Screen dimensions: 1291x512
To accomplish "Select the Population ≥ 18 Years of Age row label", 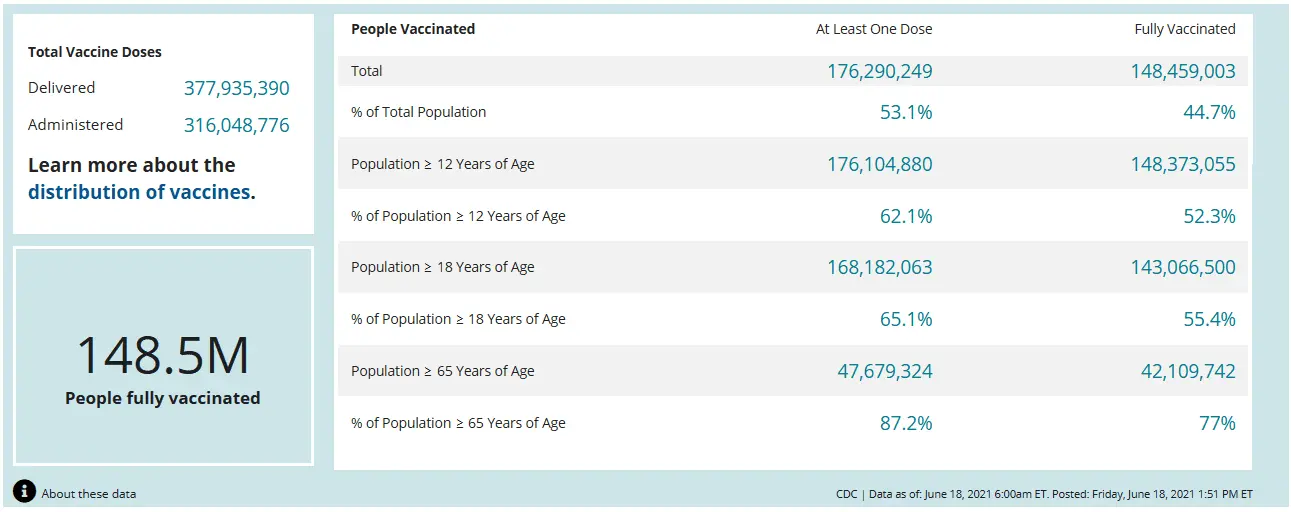I will [x=442, y=267].
